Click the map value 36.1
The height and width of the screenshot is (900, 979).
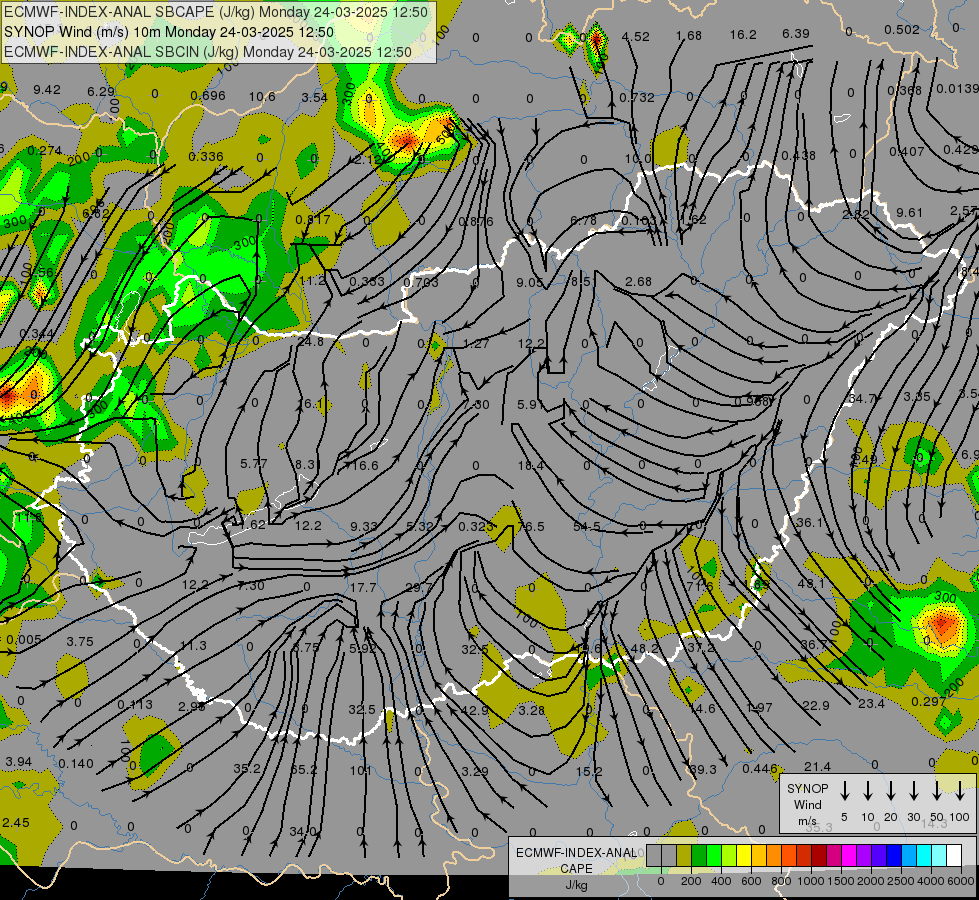tap(809, 522)
